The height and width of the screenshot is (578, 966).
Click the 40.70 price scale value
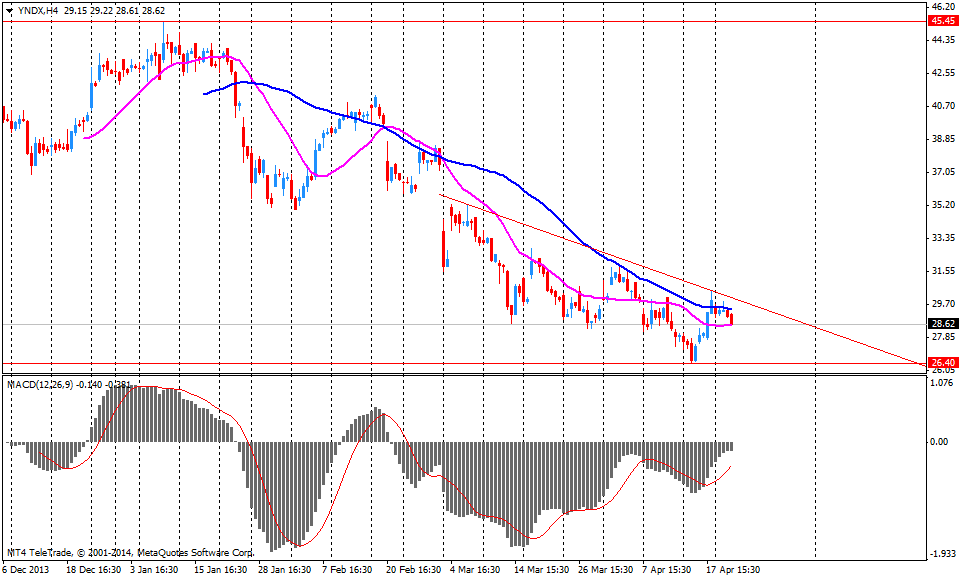943,106
